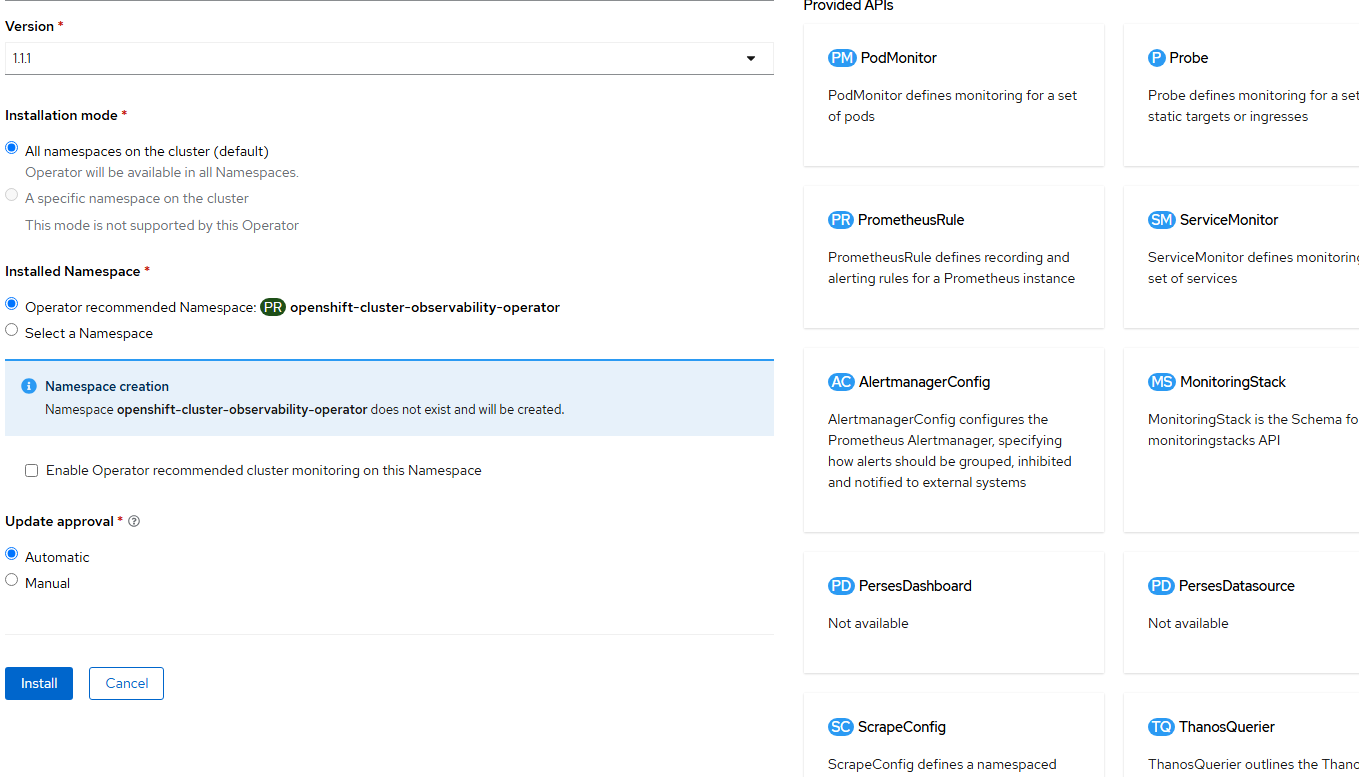Click the PD badge beside PersesDashboard

point(841,586)
